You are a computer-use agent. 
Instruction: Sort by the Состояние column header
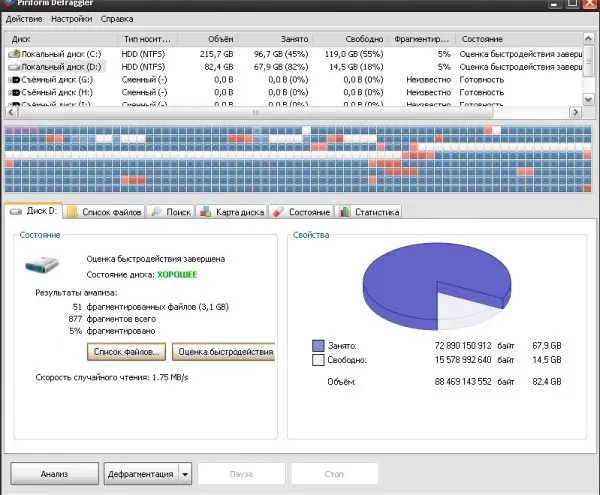pos(519,39)
